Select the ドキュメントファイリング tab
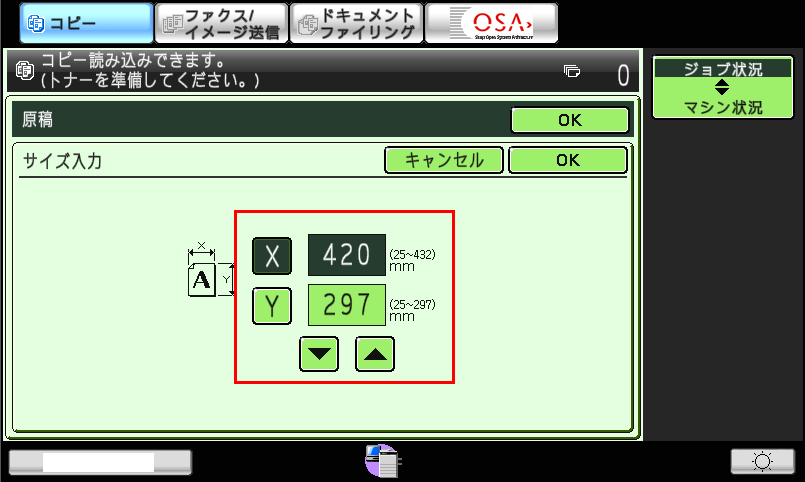 coord(356,22)
